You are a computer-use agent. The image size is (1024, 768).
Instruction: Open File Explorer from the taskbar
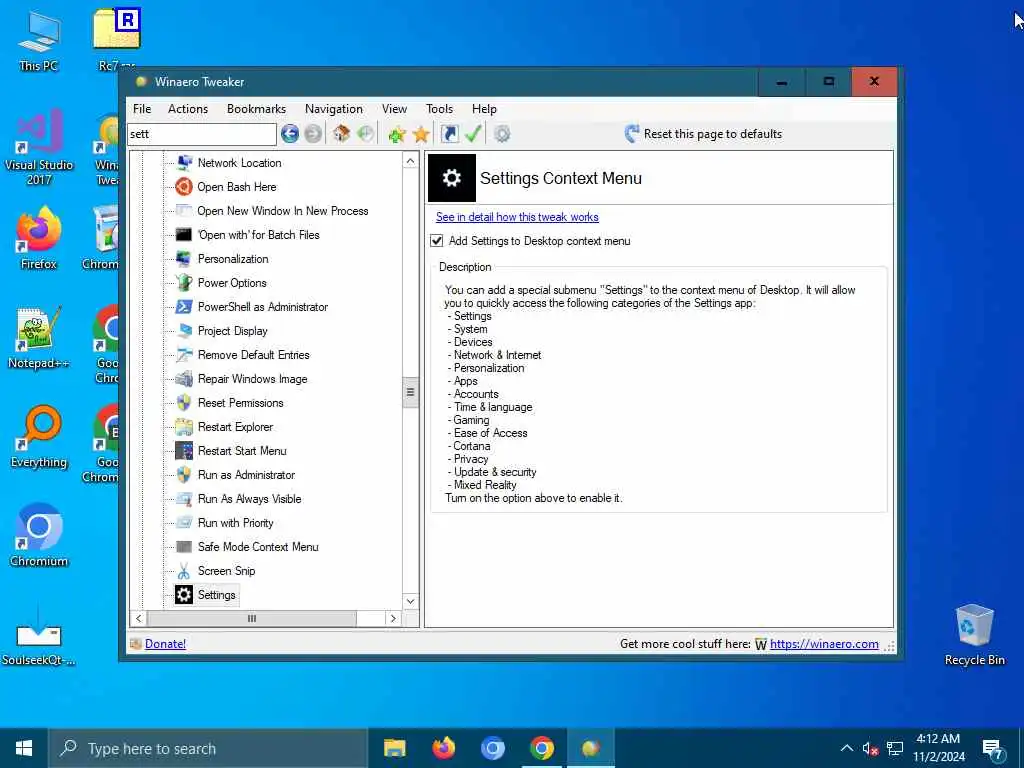tap(394, 748)
